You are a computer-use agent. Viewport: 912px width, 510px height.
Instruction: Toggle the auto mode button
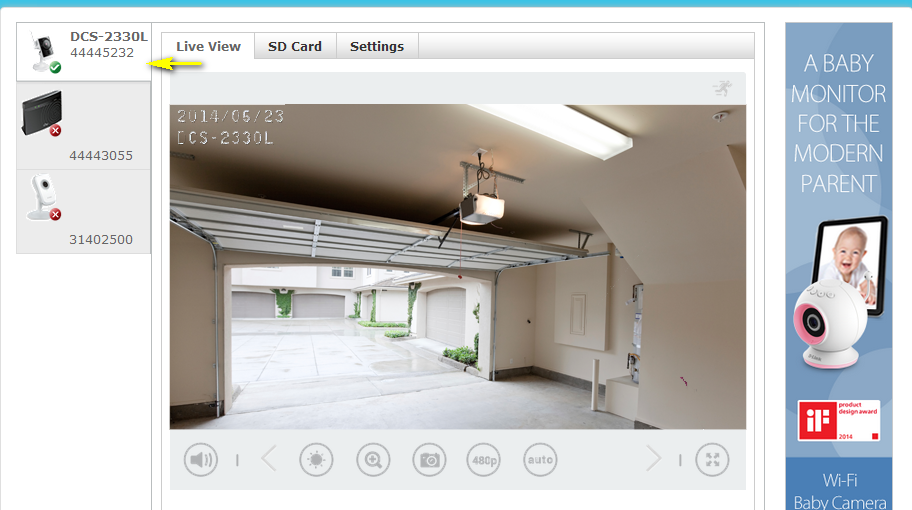540,460
